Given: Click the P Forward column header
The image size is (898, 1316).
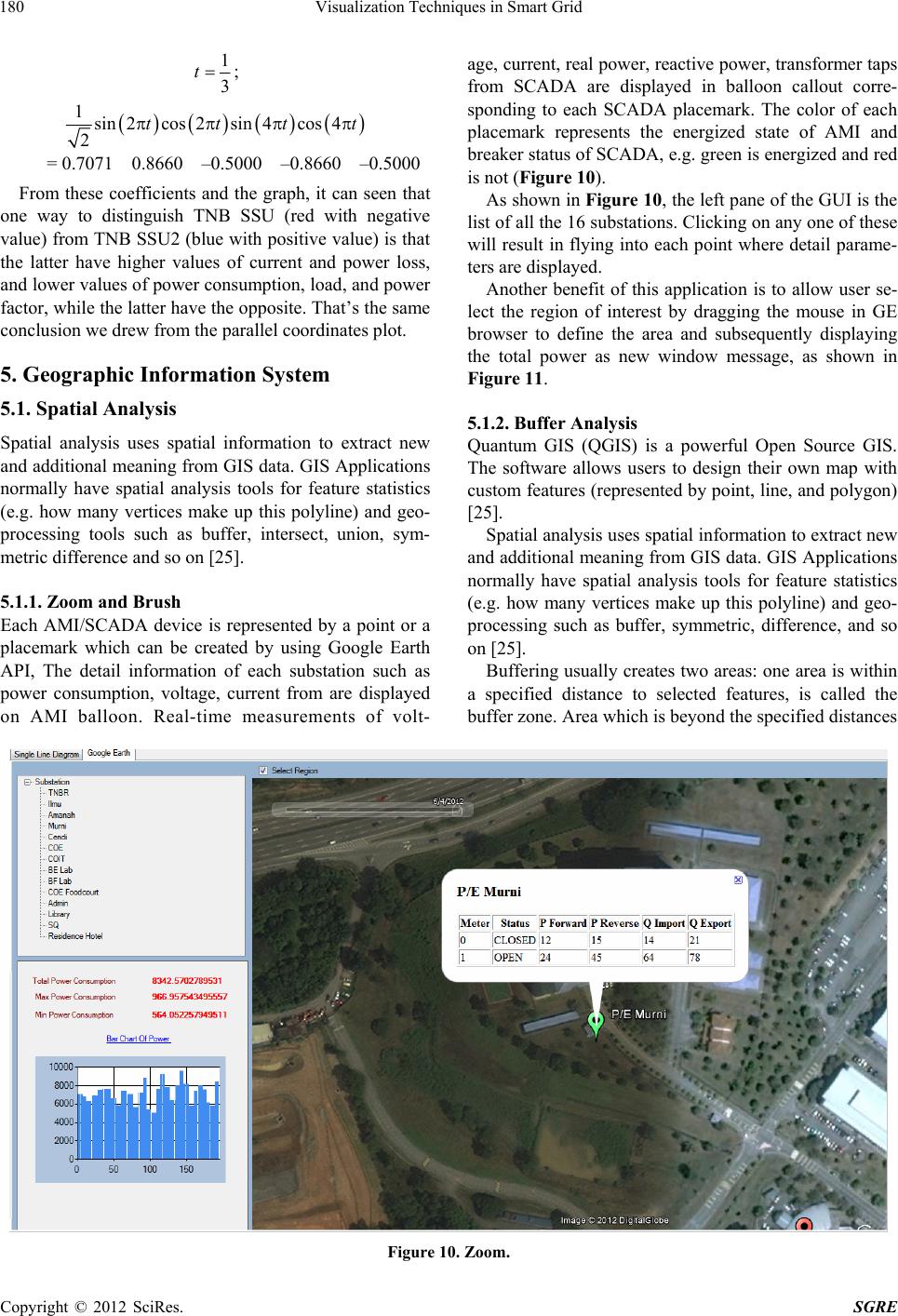Looking at the screenshot, I should [x=563, y=923].
